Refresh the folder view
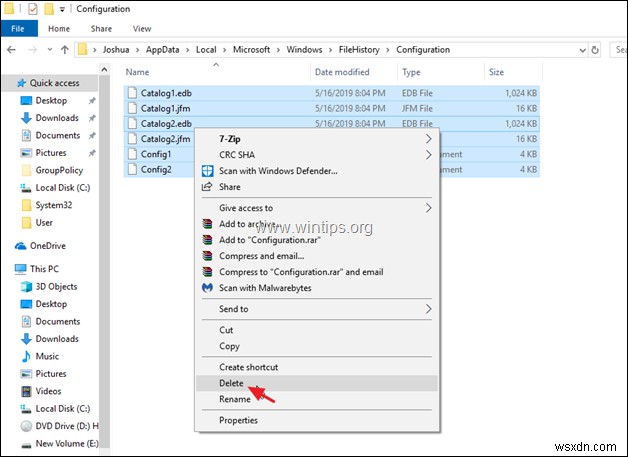Image resolution: width=628 pixels, height=457 pixels. point(595,50)
